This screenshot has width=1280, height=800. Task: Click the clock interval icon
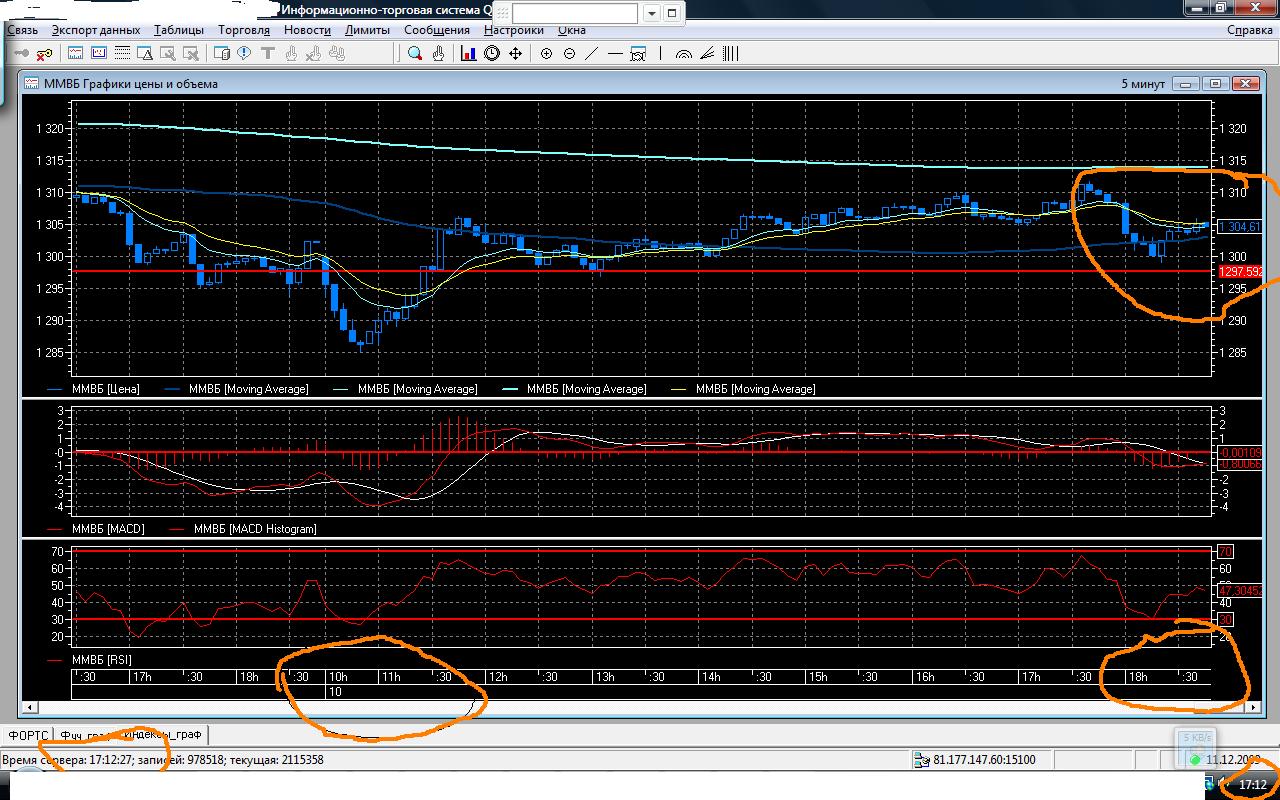(x=492, y=54)
